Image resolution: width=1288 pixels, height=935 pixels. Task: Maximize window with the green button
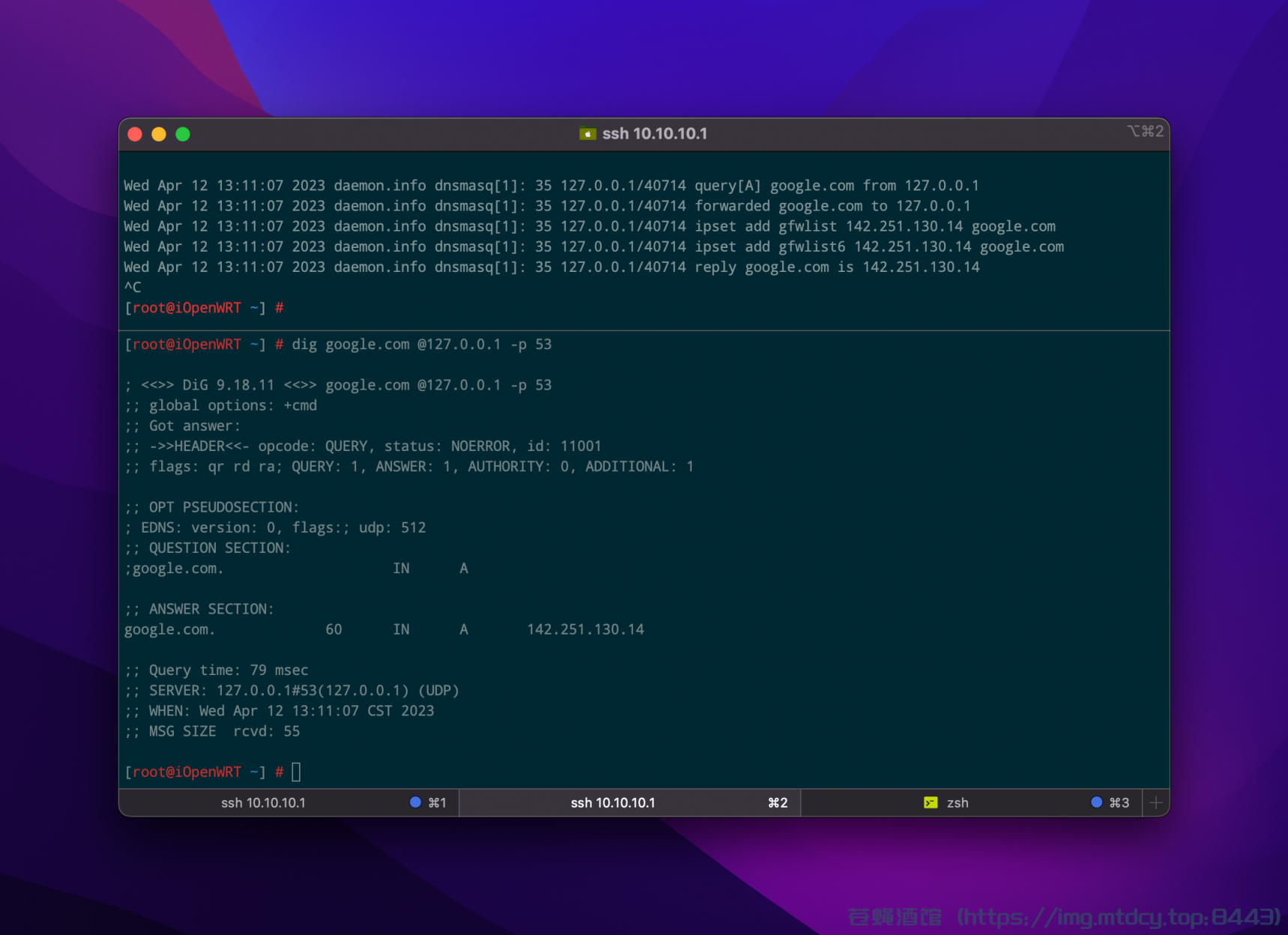tap(183, 134)
